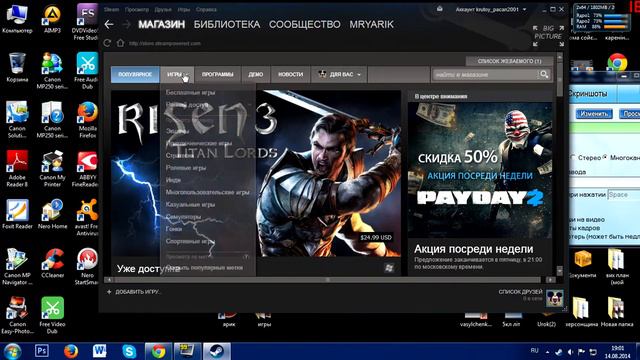The height and width of the screenshot is (360, 640).
Task: Open CCleaner desktop shortcut
Action: (52, 263)
